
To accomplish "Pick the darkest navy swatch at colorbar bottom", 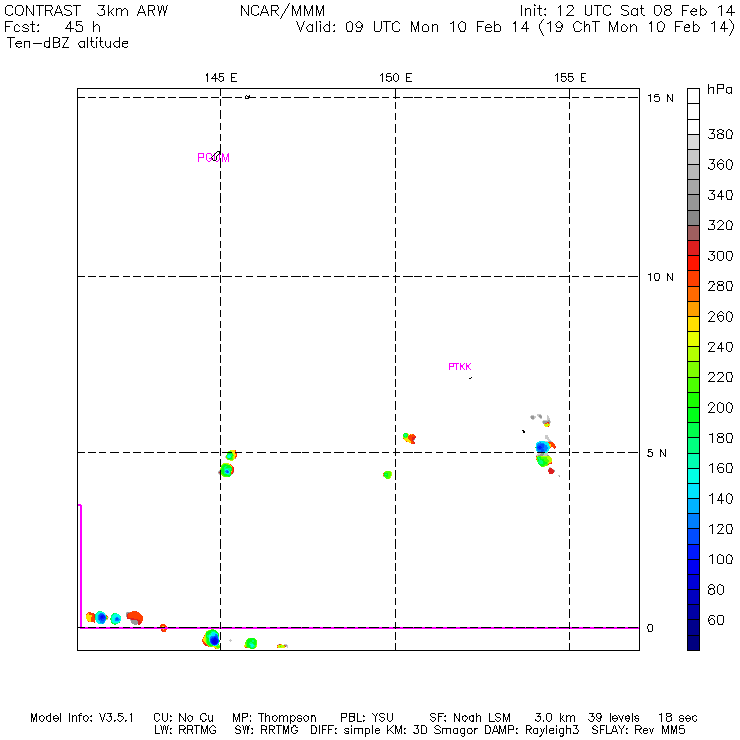I will coord(693,643).
